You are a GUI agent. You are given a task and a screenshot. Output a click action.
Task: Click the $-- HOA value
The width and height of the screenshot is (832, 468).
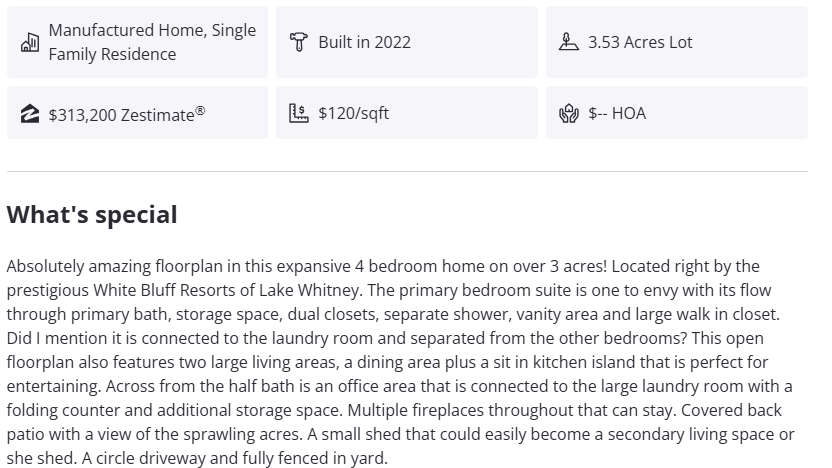coord(617,113)
